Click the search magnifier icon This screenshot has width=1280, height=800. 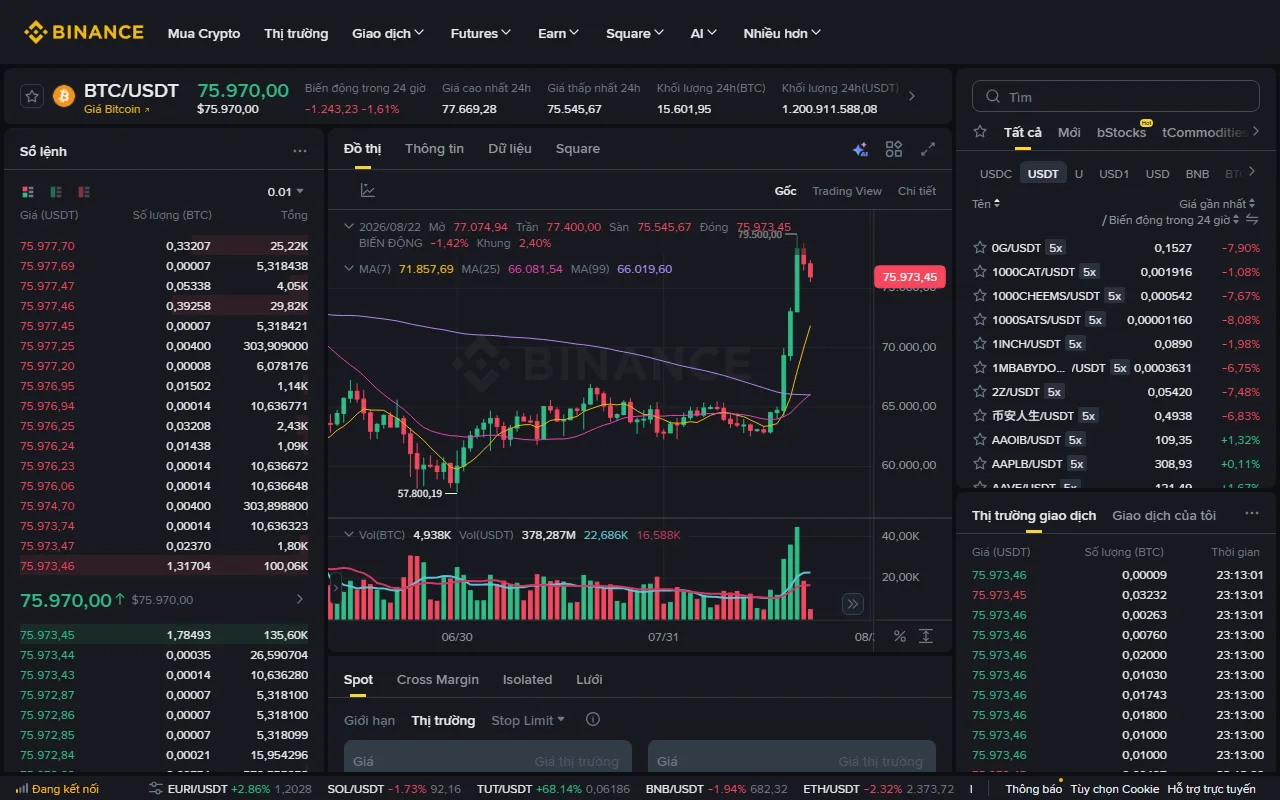(993, 97)
